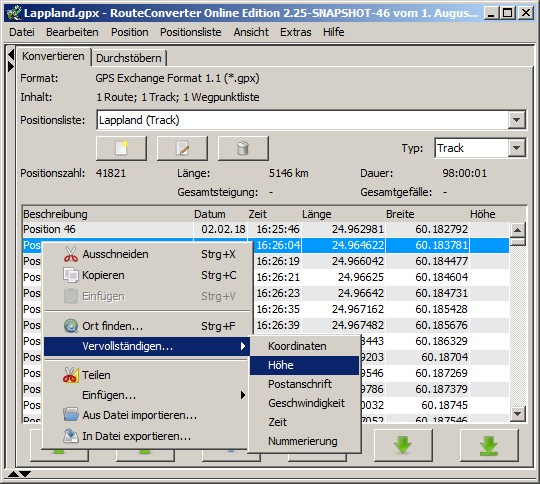The height and width of the screenshot is (484, 540).
Task: Choose Zeit from submenu
Action: [x=304, y=422]
